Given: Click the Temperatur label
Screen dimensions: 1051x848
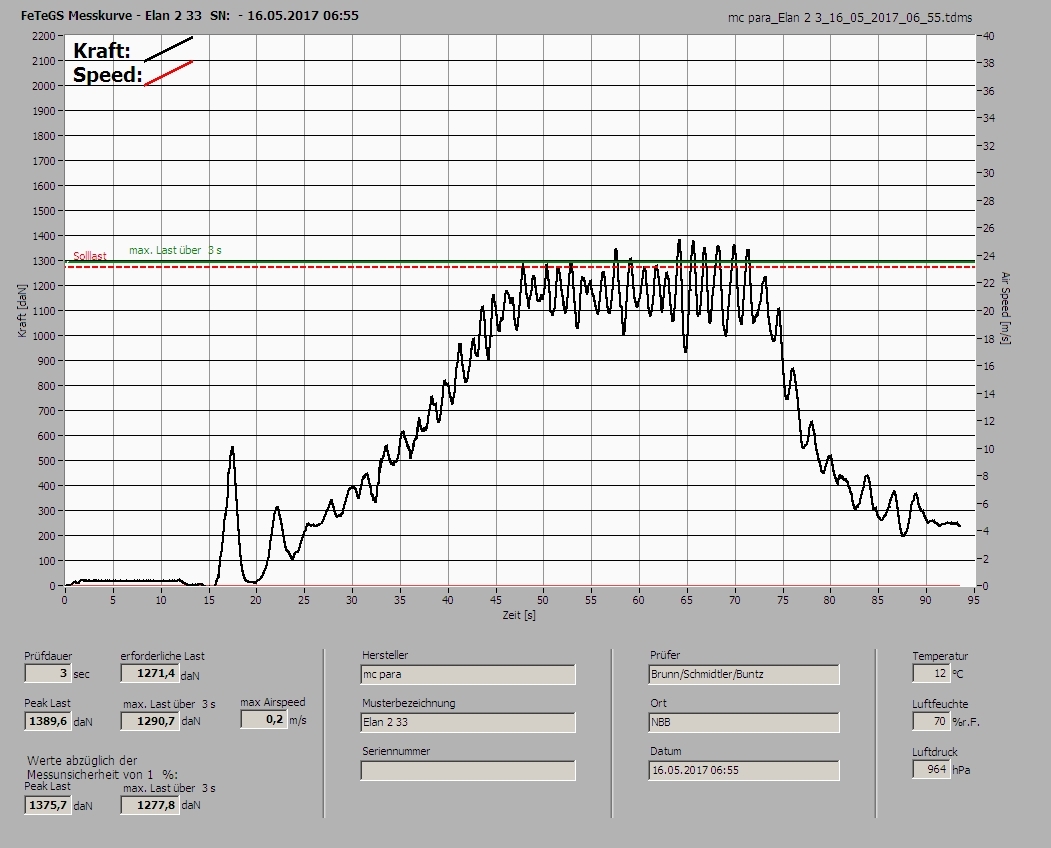Looking at the screenshot, I should (940, 656).
